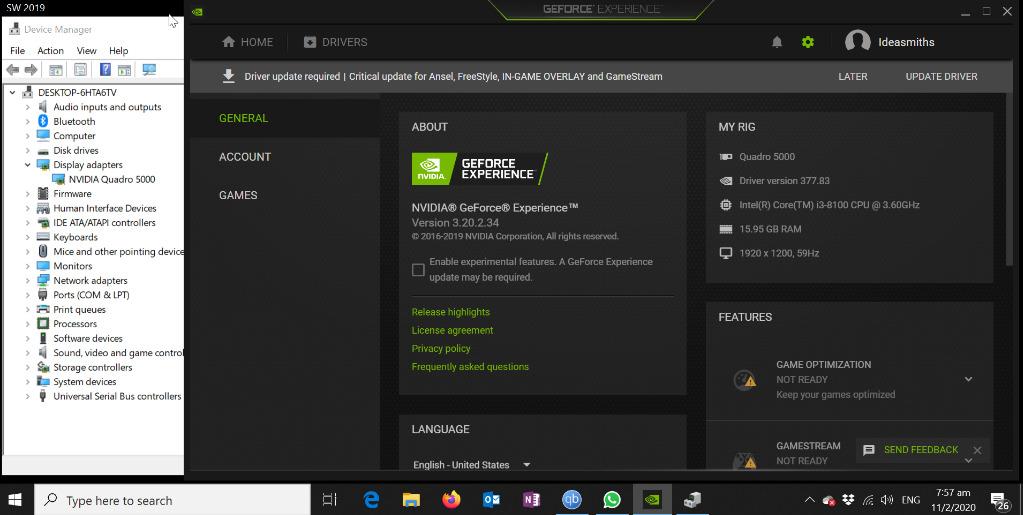
Task: Open Device Manager Action menu
Action: click(50, 50)
